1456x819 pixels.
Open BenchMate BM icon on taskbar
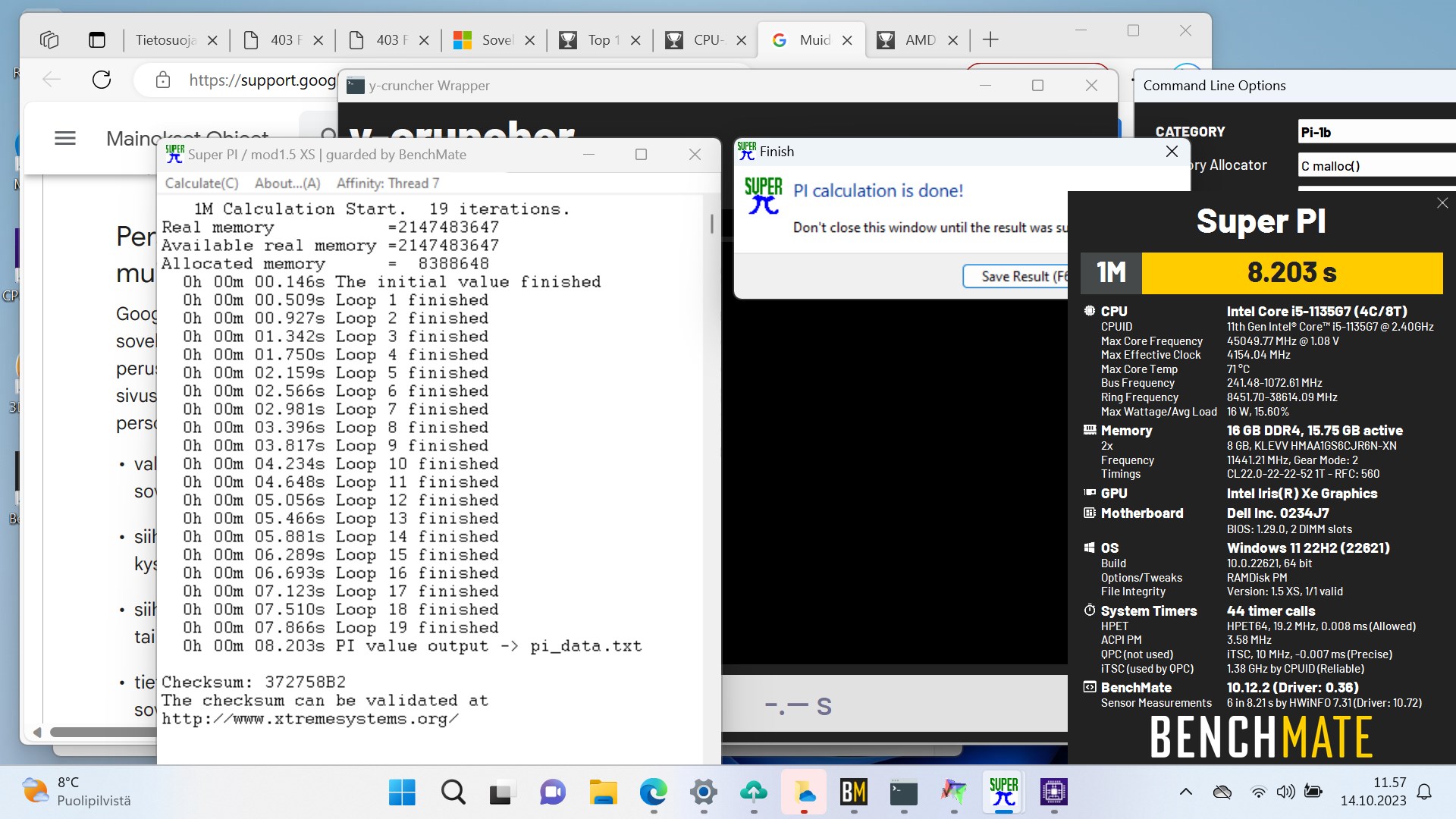point(853,792)
